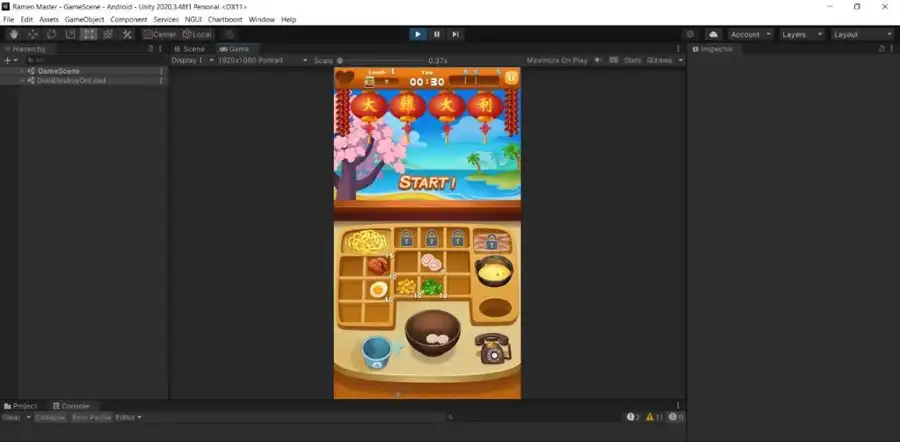Toggle Maximize On Play
The image size is (900, 442).
pyautogui.click(x=557, y=60)
